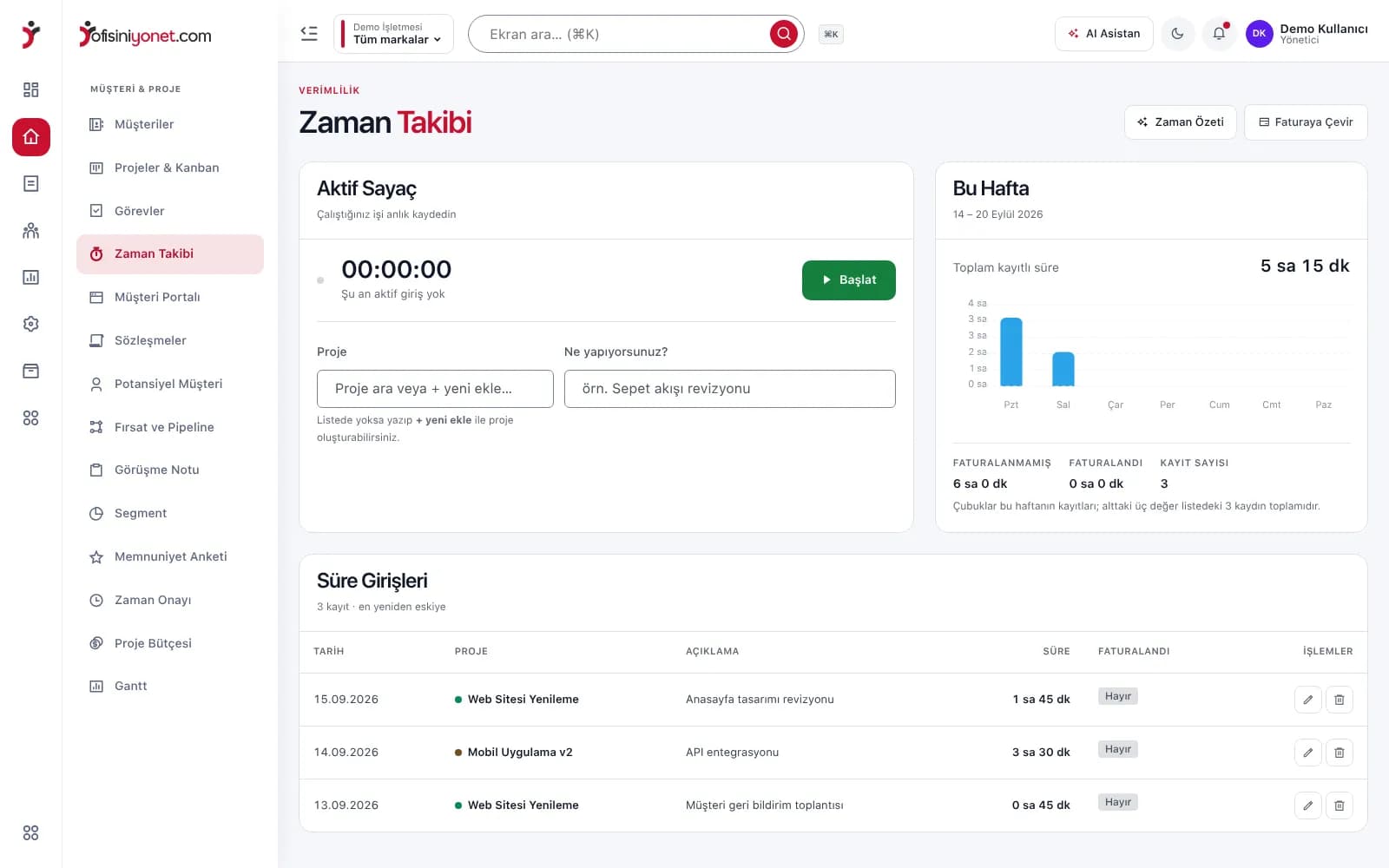Click the red search icon button
The width and height of the screenshot is (1389, 868).
(783, 34)
